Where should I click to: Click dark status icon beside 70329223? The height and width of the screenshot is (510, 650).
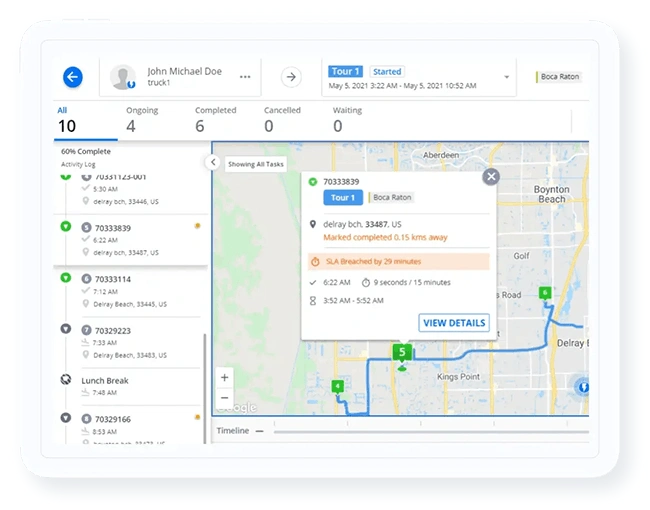[x=66, y=329]
